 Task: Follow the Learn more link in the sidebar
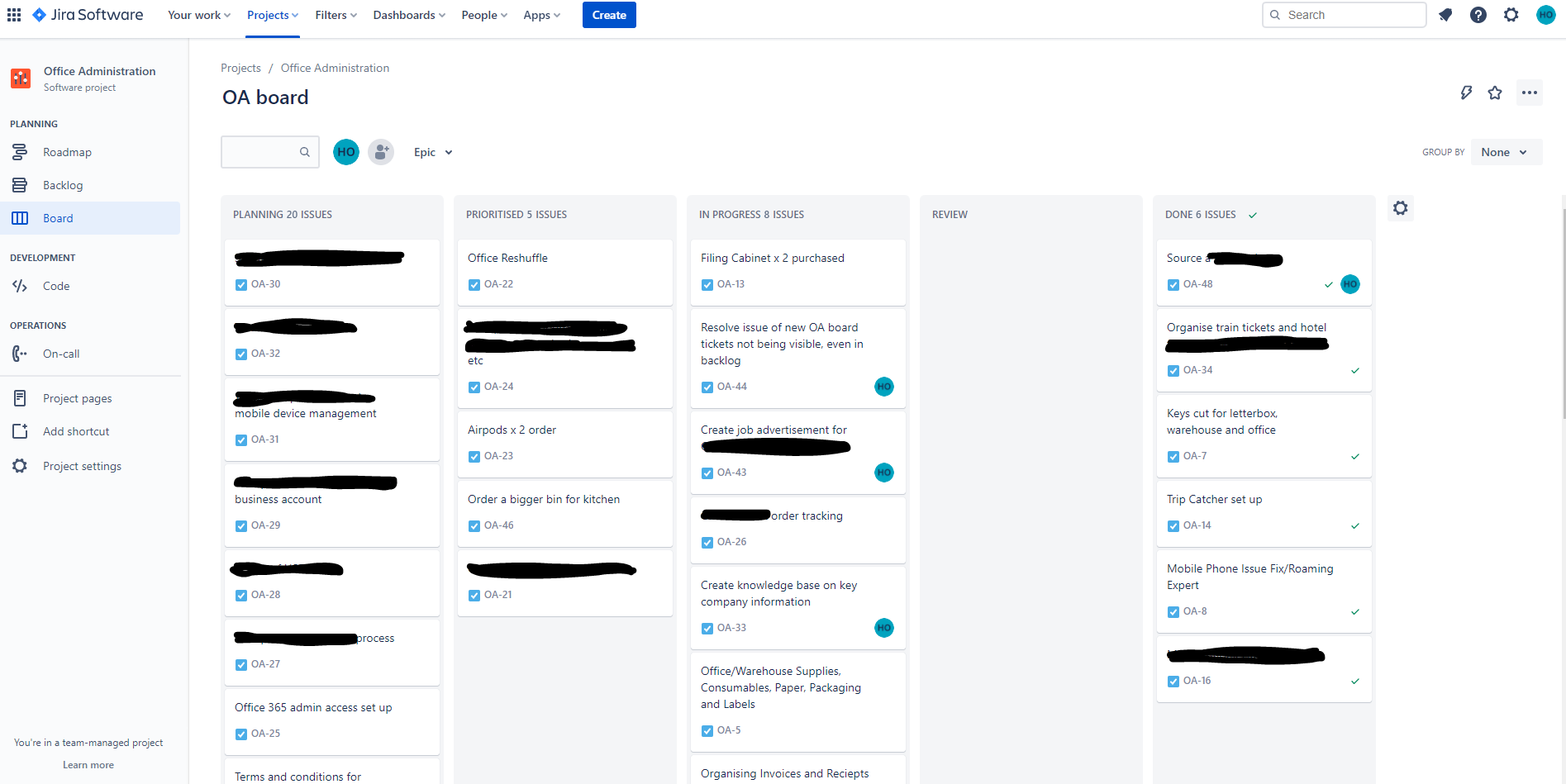click(x=88, y=764)
